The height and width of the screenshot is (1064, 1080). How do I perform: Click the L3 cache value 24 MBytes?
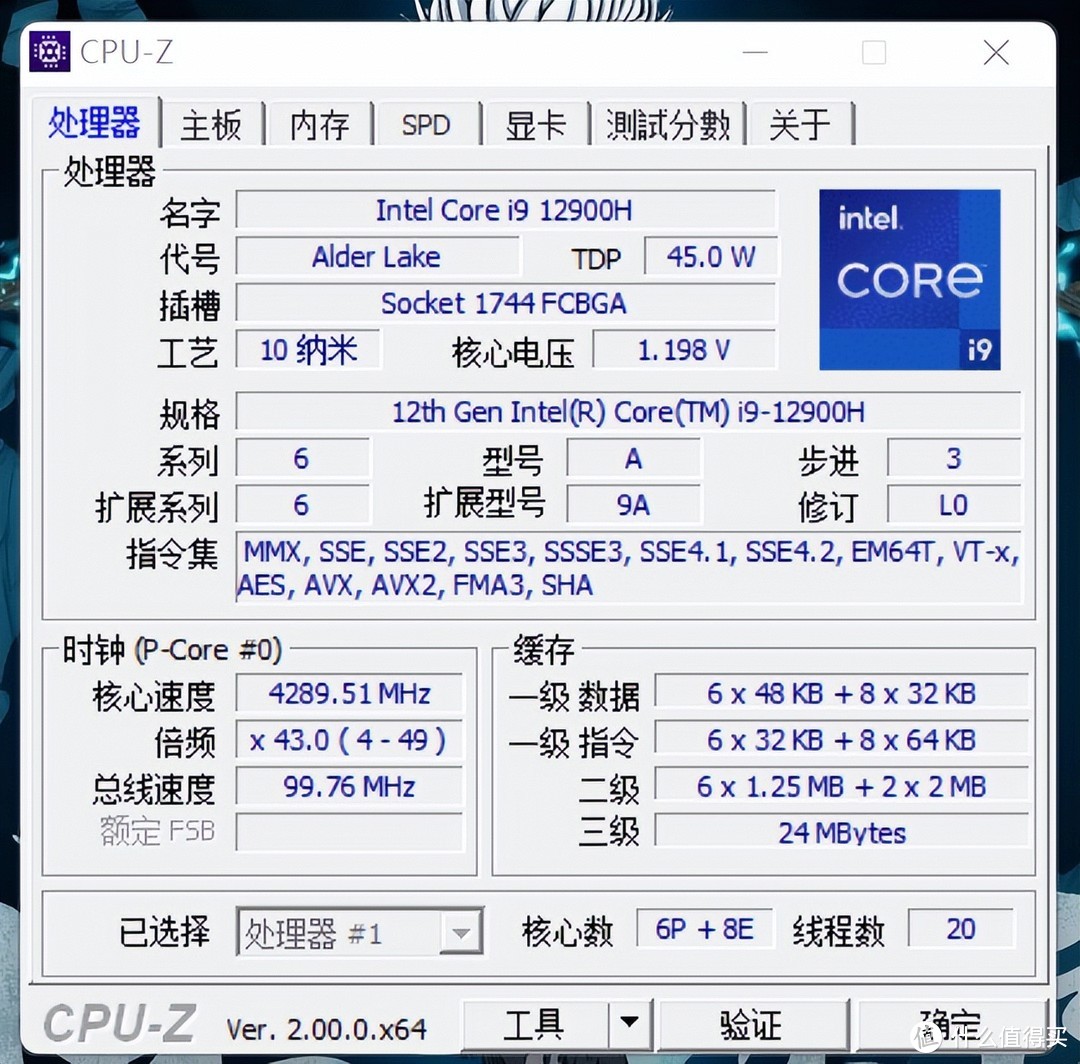pos(841,832)
